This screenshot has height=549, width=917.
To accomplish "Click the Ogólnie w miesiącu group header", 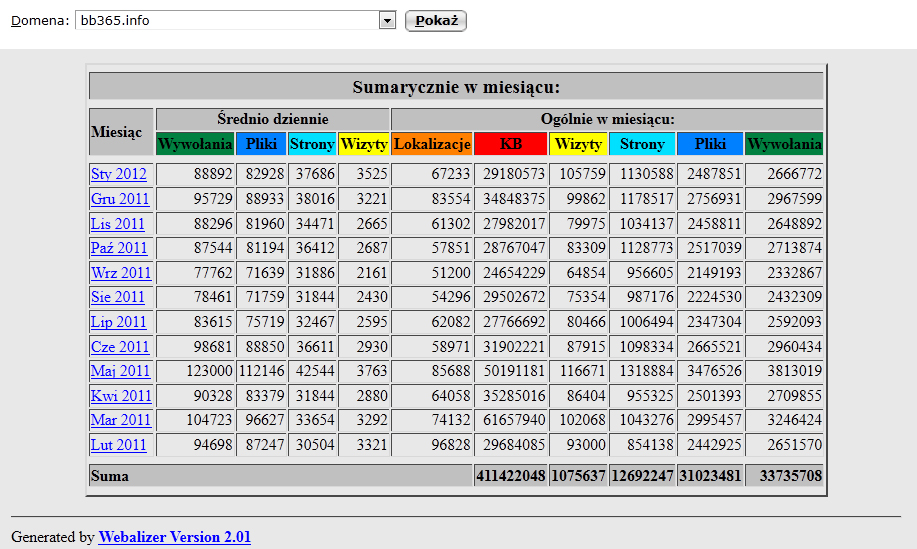I will pos(608,119).
